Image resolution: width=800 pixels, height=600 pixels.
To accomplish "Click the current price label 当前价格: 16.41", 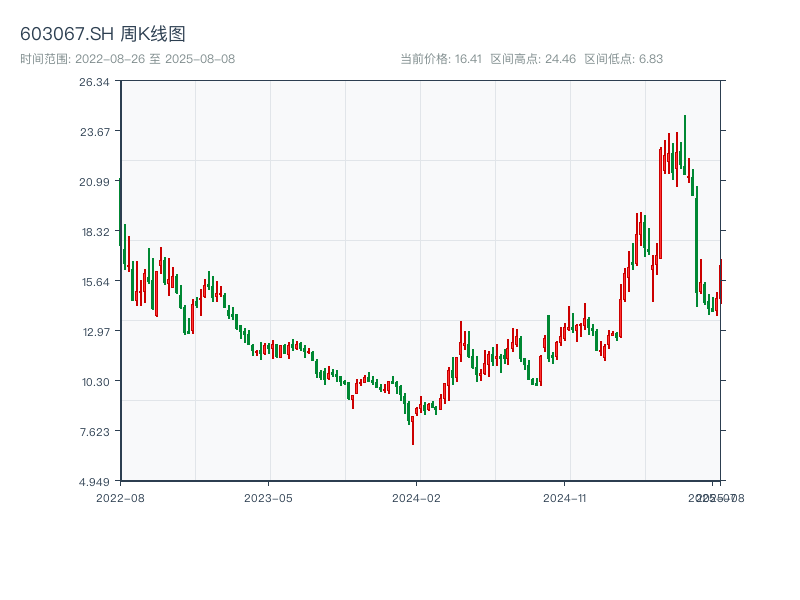I will 441,59.
